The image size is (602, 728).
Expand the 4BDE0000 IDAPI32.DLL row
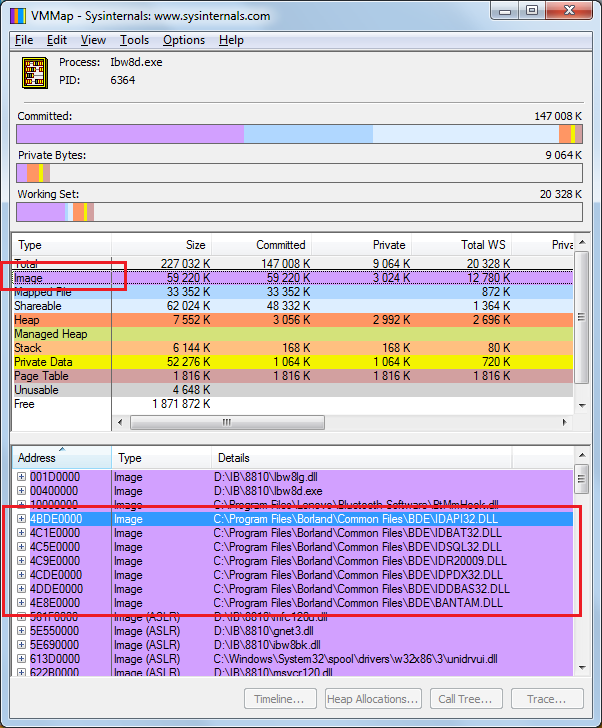pos(21,519)
